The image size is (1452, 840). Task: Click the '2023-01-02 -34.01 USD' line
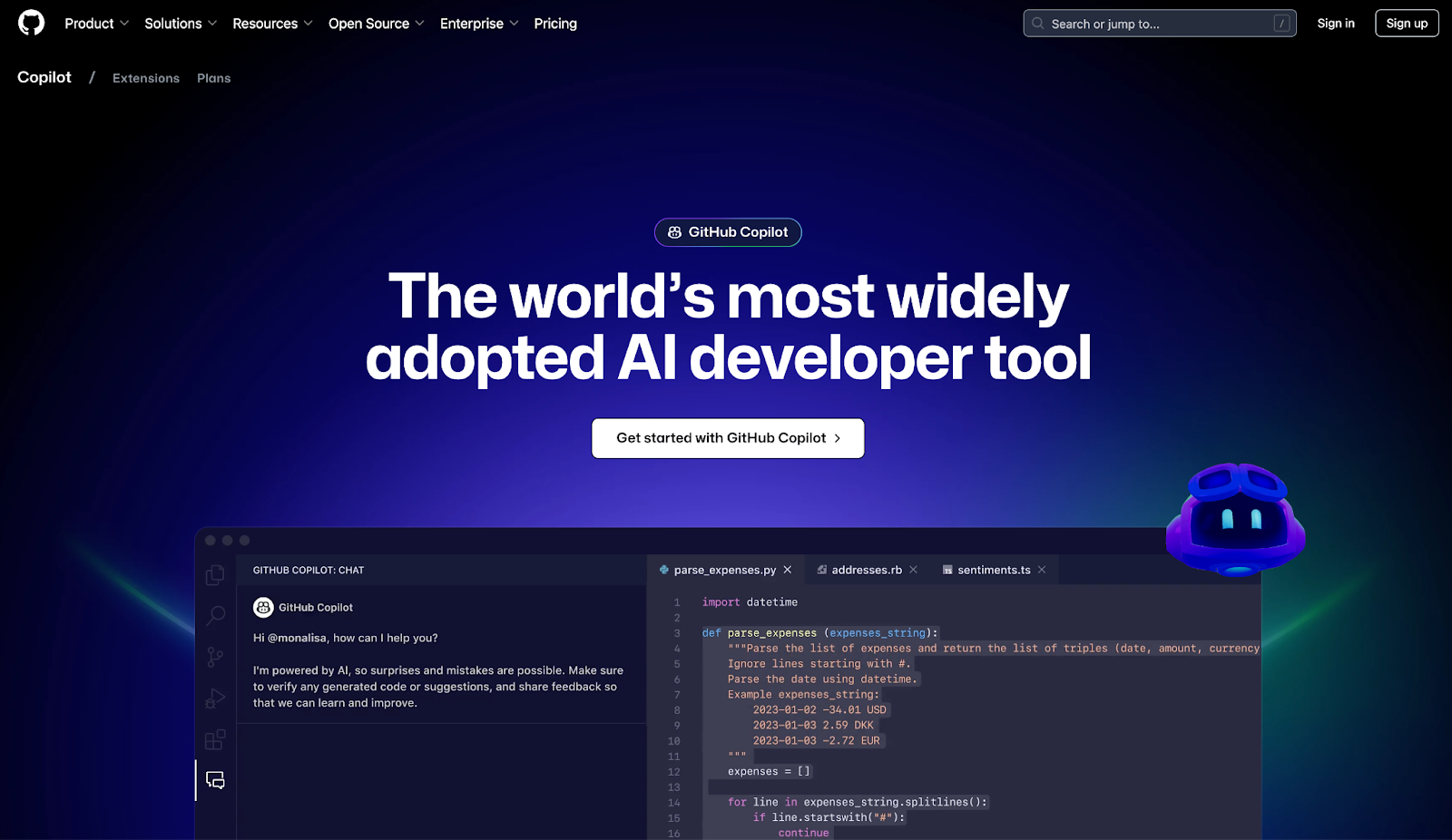pyautogui.click(x=819, y=710)
